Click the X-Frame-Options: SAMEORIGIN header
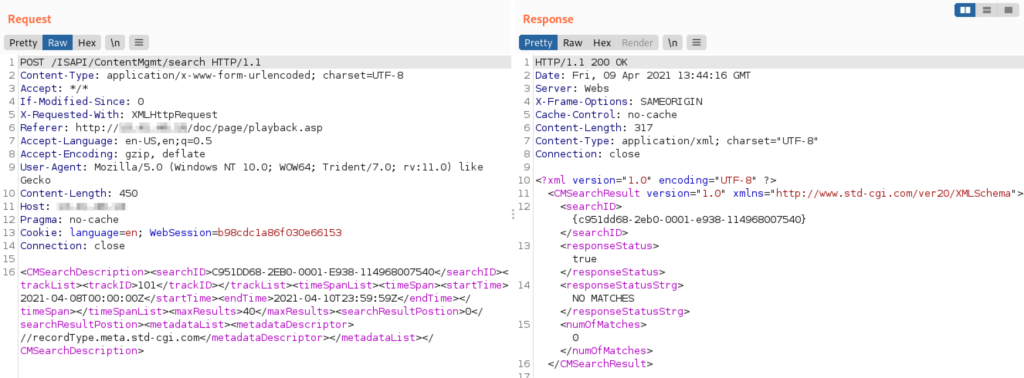Image resolution: width=1024 pixels, height=378 pixels. point(619,102)
